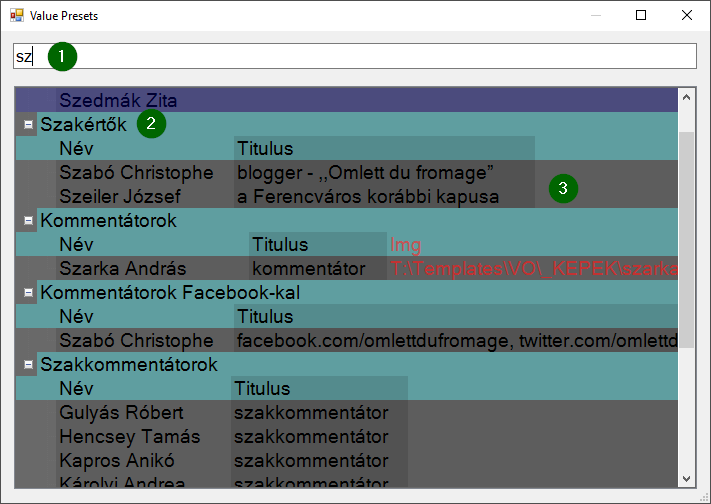Collapse the Kommentátorok Facebook-kal group
Screen dimensions: 711x504
tap(27, 293)
